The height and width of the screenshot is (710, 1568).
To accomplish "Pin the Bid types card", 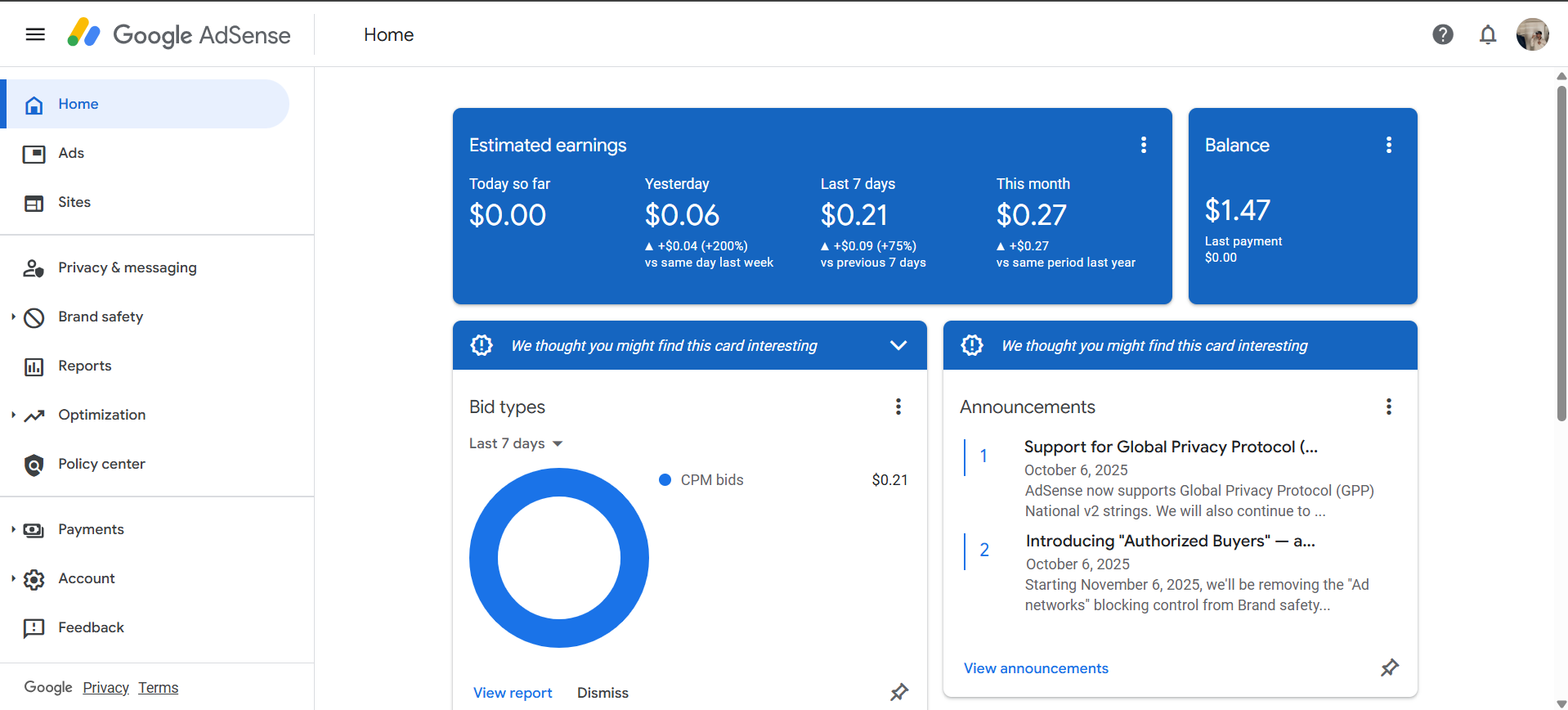I will [899, 692].
